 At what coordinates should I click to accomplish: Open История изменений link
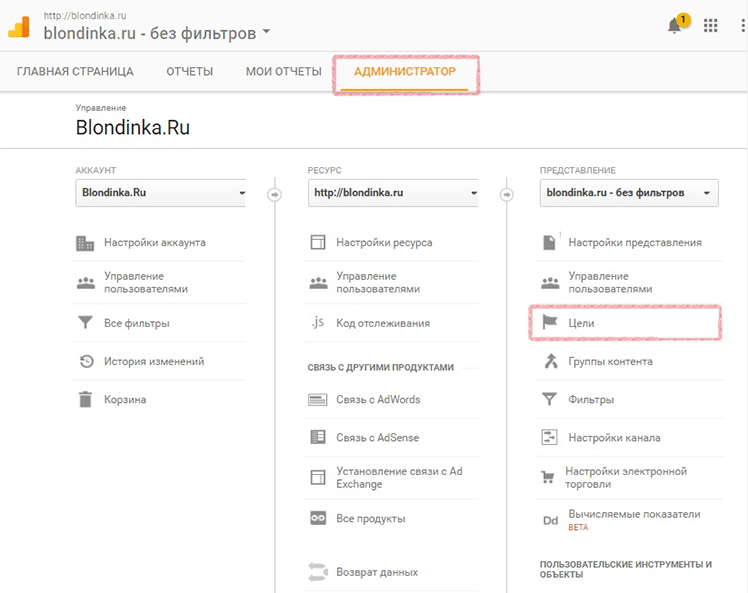[154, 361]
